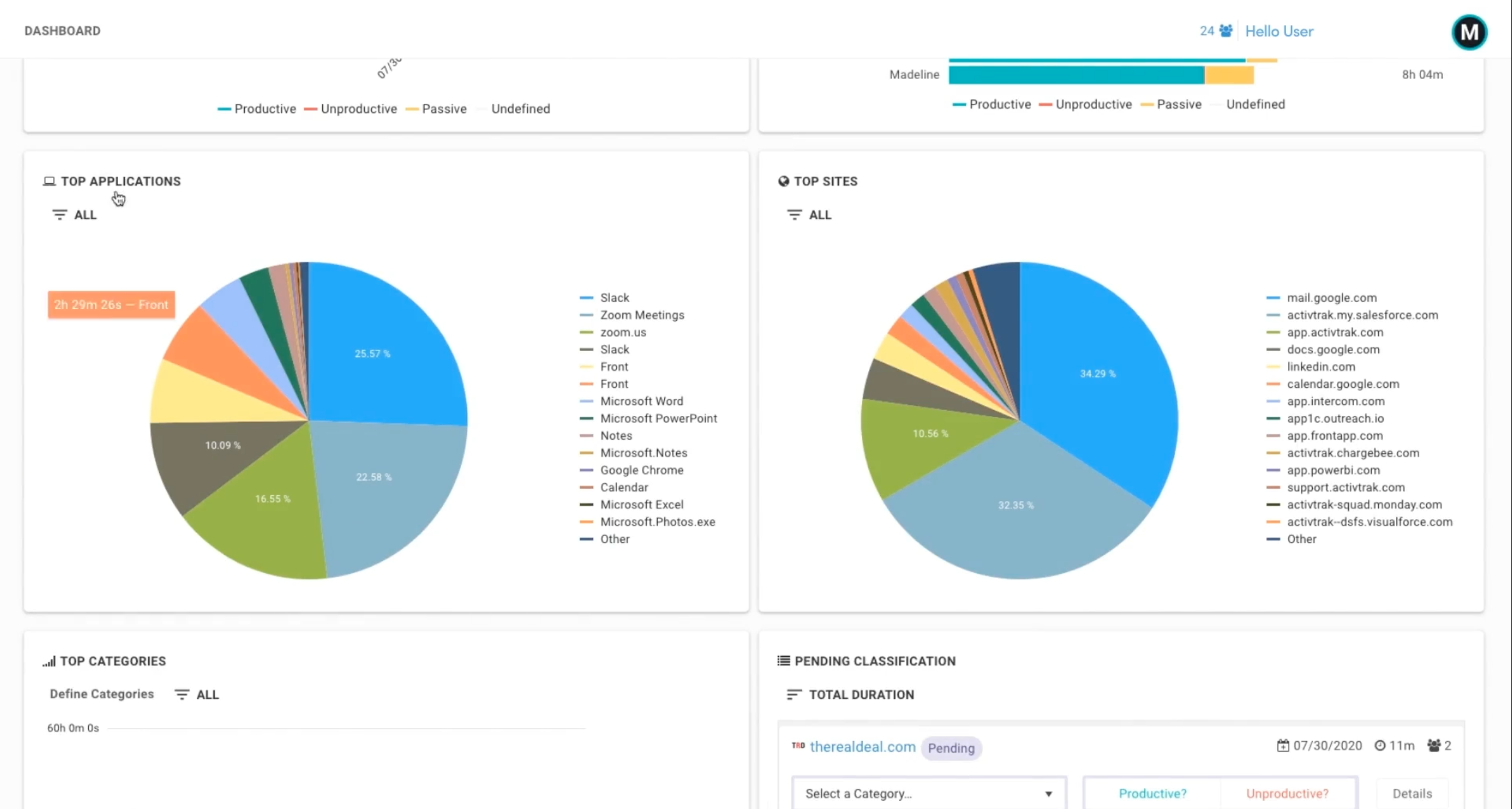This screenshot has width=1512, height=809.
Task: Click the users group icon beside 24
Action: click(1226, 31)
